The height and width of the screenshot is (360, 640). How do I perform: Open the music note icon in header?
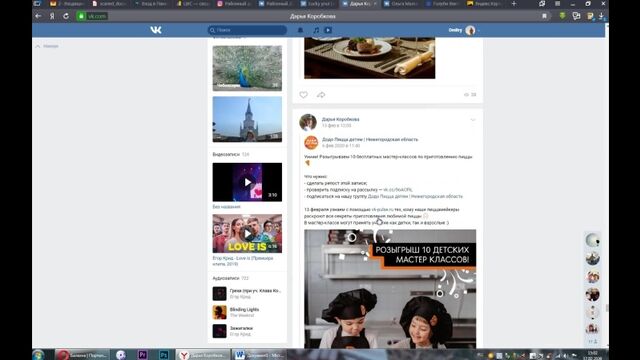pyautogui.click(x=316, y=30)
